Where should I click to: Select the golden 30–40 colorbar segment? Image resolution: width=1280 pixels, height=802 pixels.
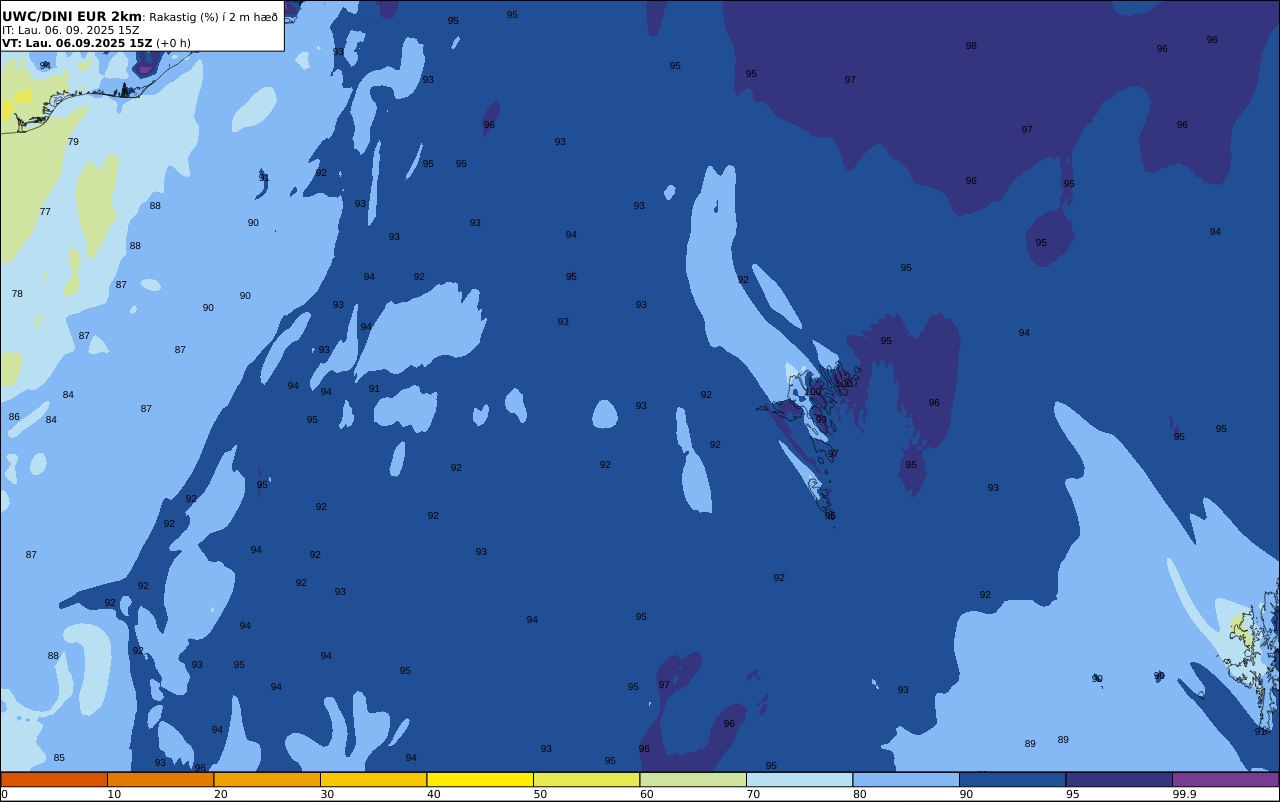pos(373,779)
